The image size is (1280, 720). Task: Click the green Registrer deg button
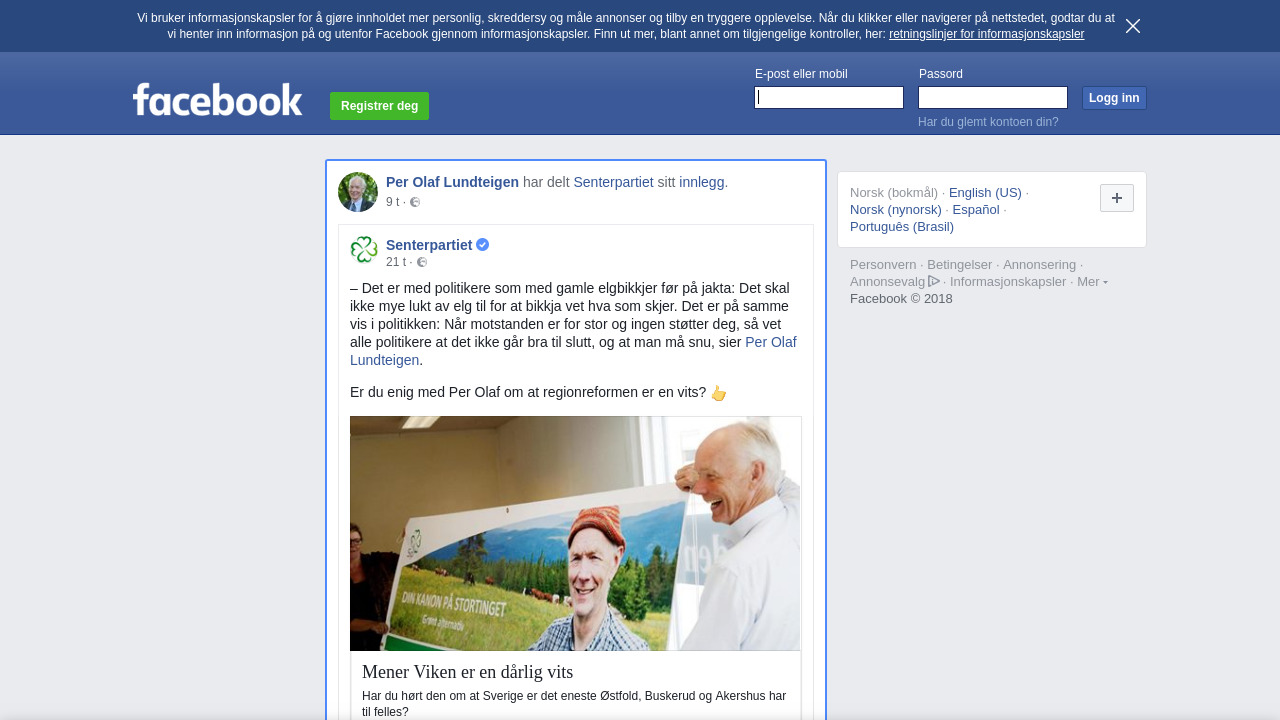point(379,106)
